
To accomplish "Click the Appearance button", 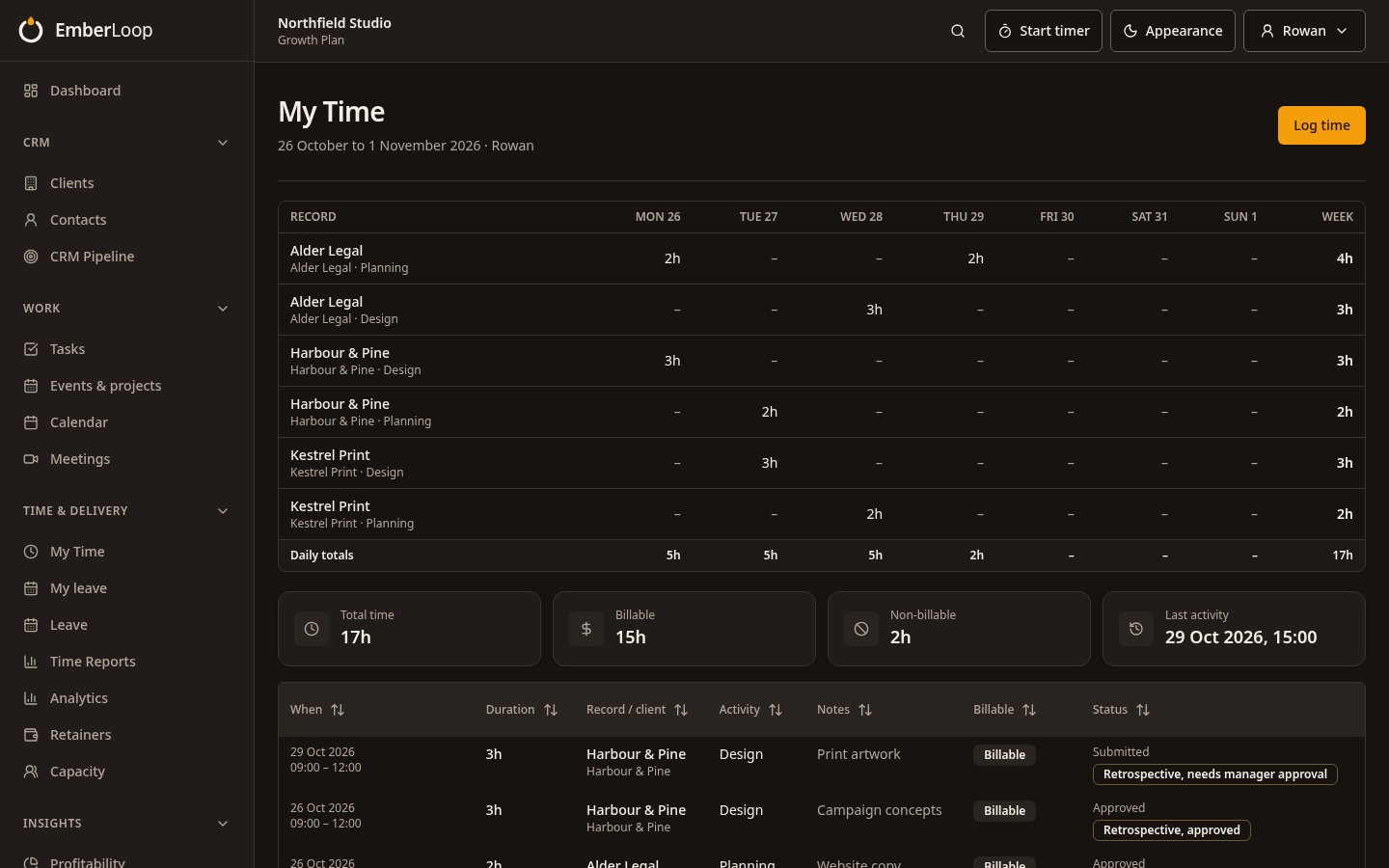I will click(1172, 31).
